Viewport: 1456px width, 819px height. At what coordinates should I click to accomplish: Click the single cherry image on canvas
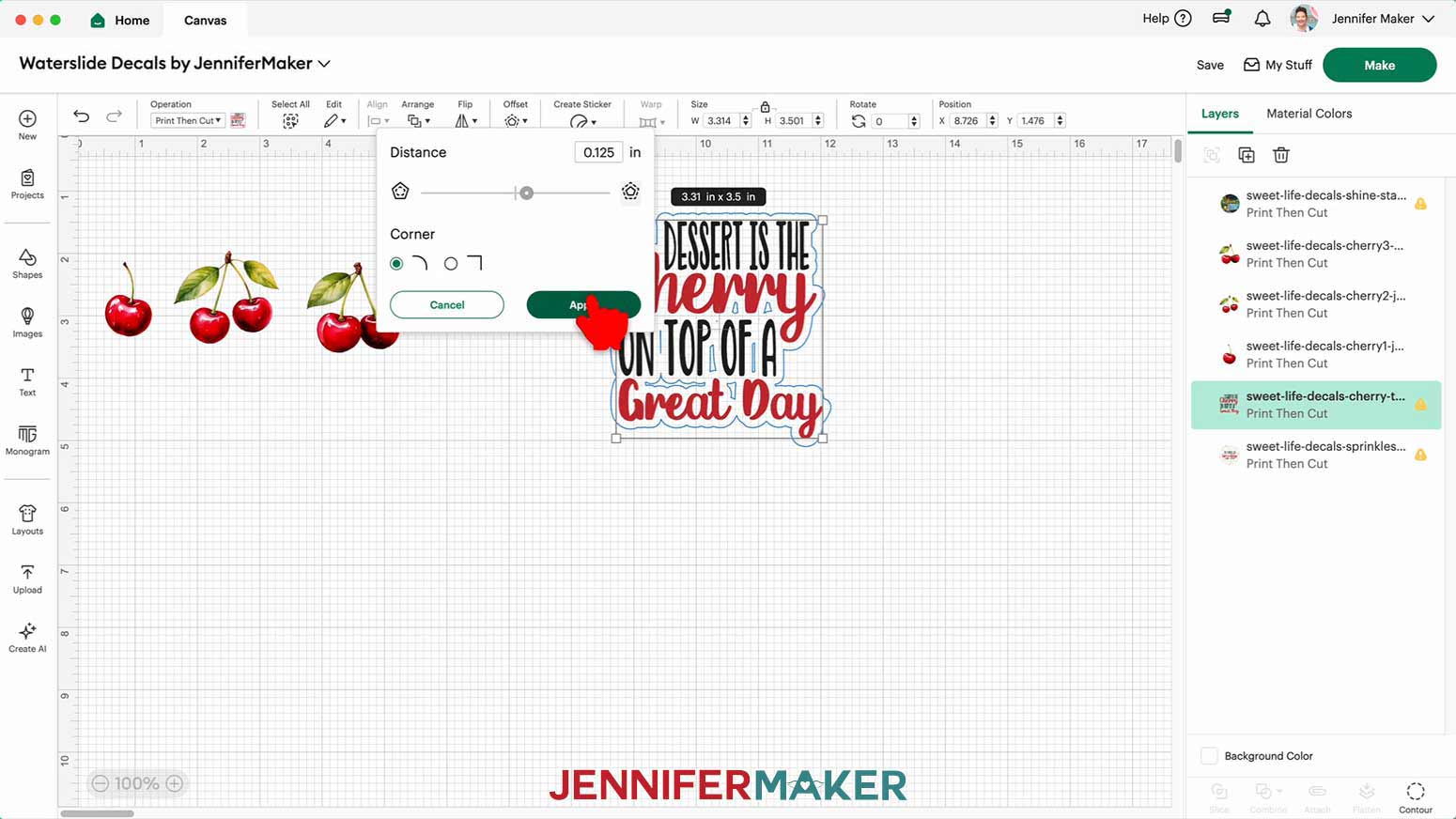[x=129, y=301]
